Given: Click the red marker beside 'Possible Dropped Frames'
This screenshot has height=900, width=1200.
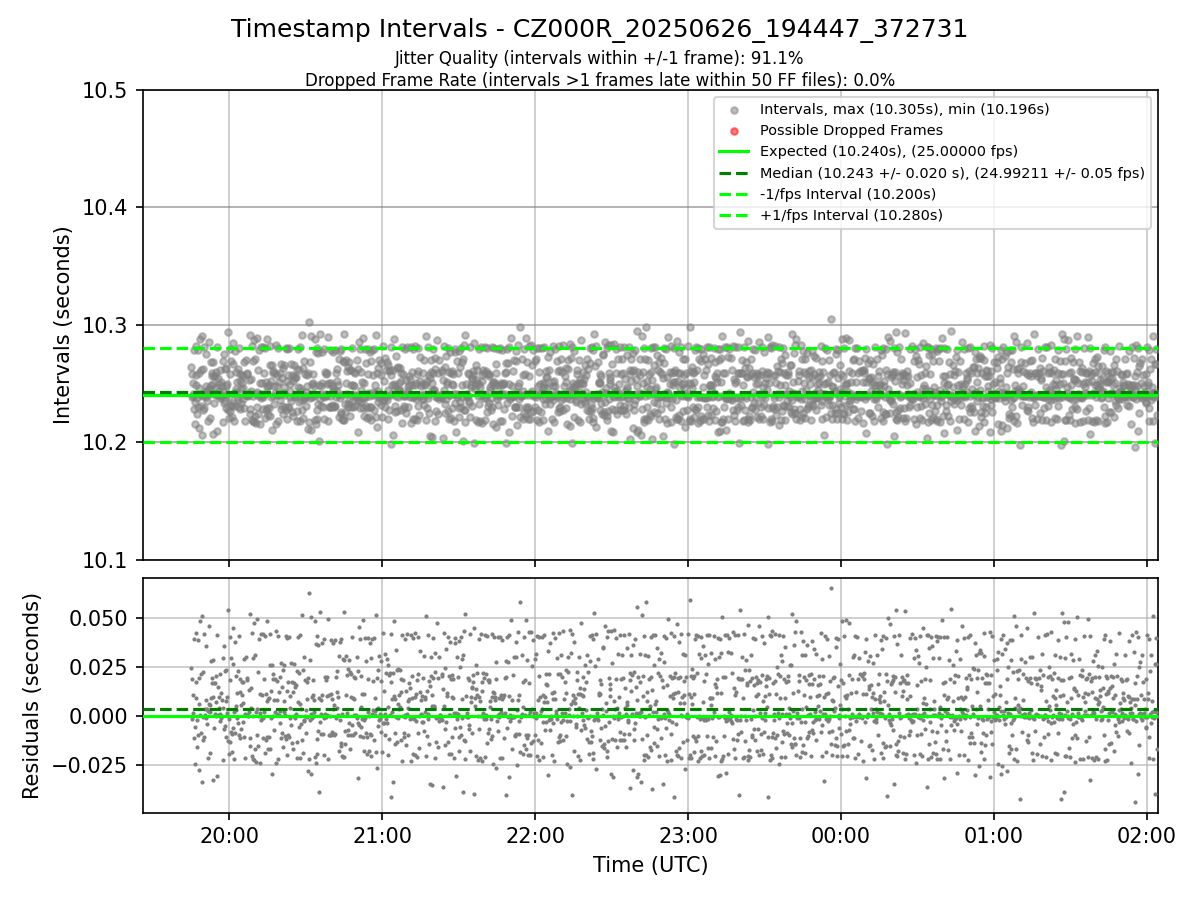Looking at the screenshot, I should pyautogui.click(x=735, y=131).
